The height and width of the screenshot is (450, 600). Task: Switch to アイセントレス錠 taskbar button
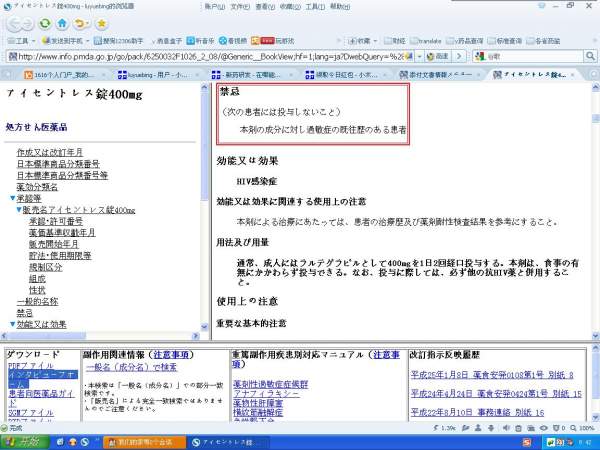tap(228, 442)
